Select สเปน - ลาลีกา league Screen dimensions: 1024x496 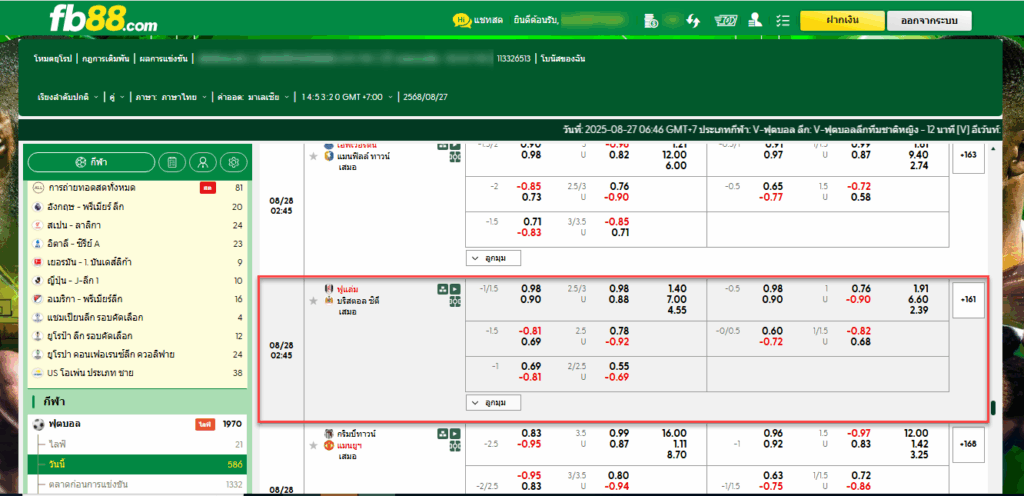click(137, 225)
